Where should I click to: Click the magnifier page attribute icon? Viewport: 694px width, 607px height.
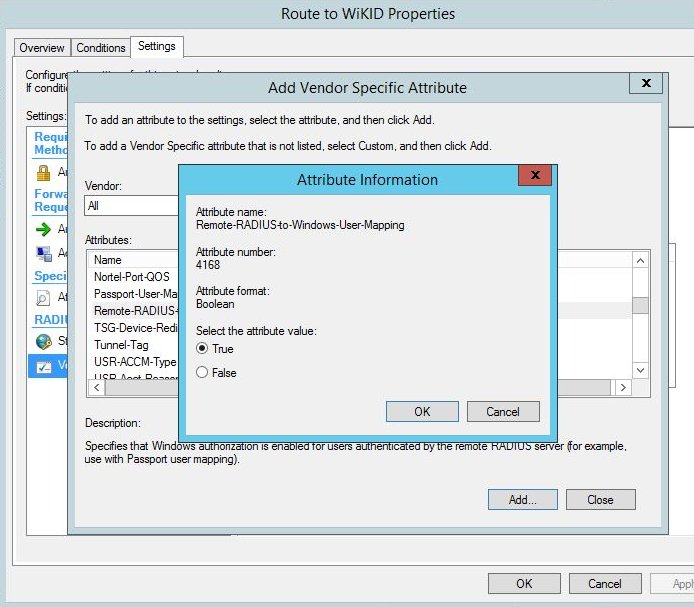[43, 297]
